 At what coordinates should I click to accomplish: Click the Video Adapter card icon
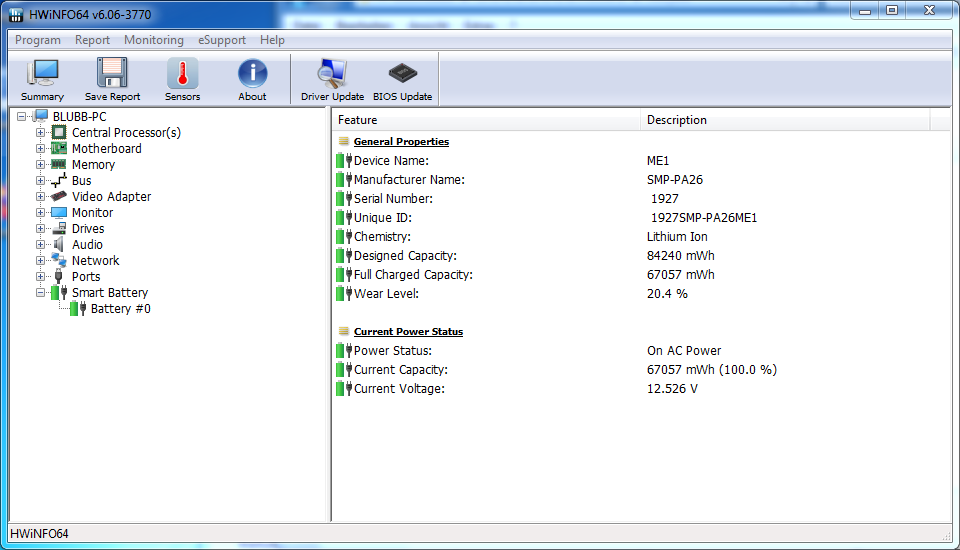coord(59,196)
